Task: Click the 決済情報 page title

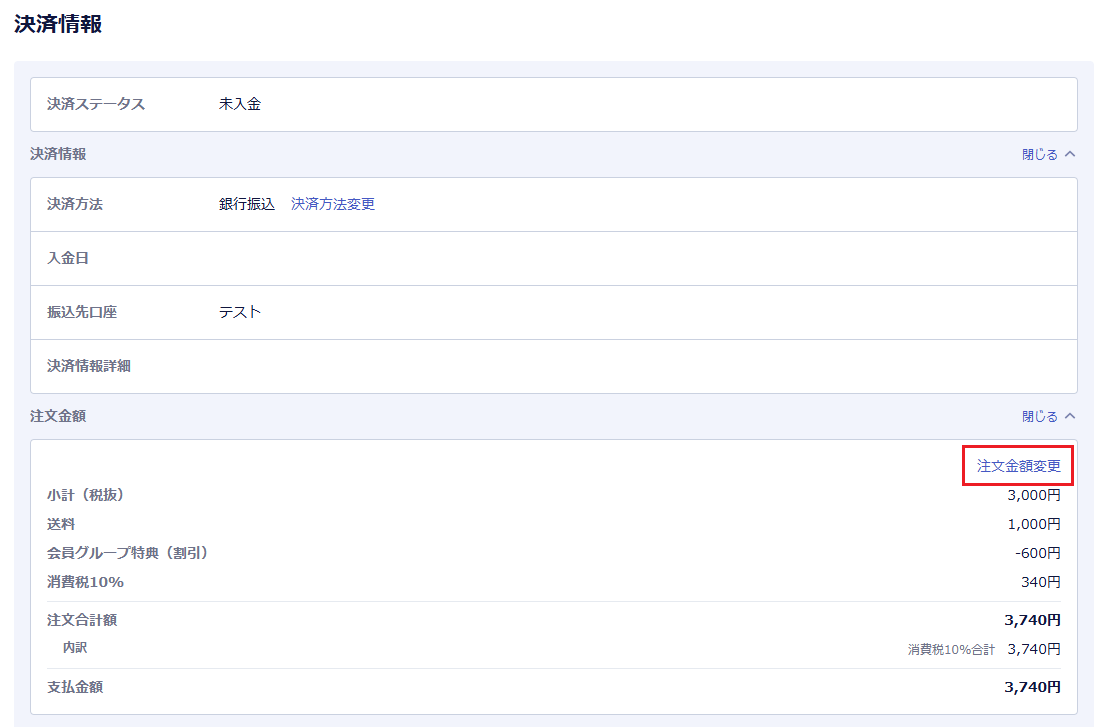Action: click(x=58, y=25)
